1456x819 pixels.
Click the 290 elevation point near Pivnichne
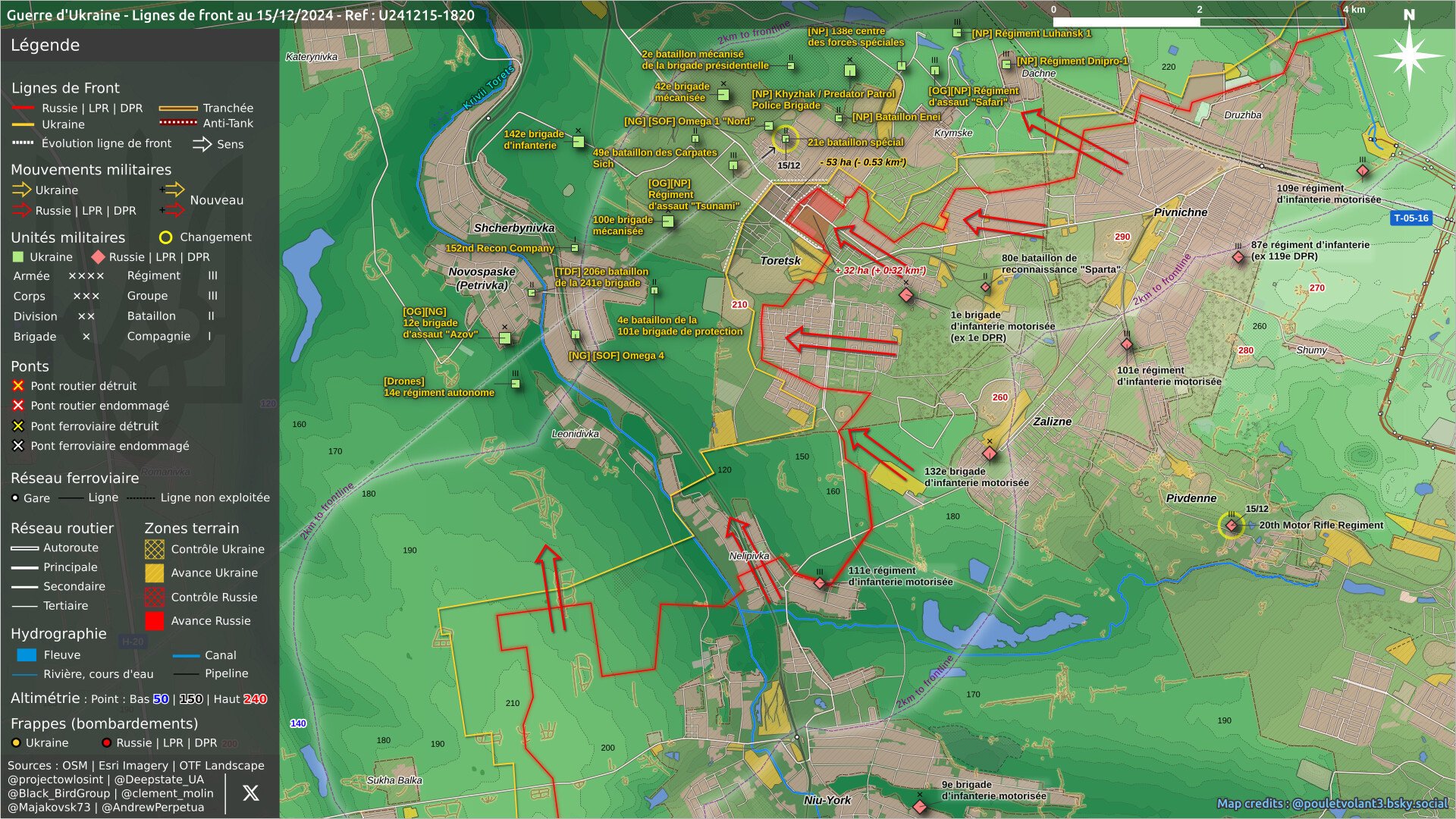(1122, 237)
